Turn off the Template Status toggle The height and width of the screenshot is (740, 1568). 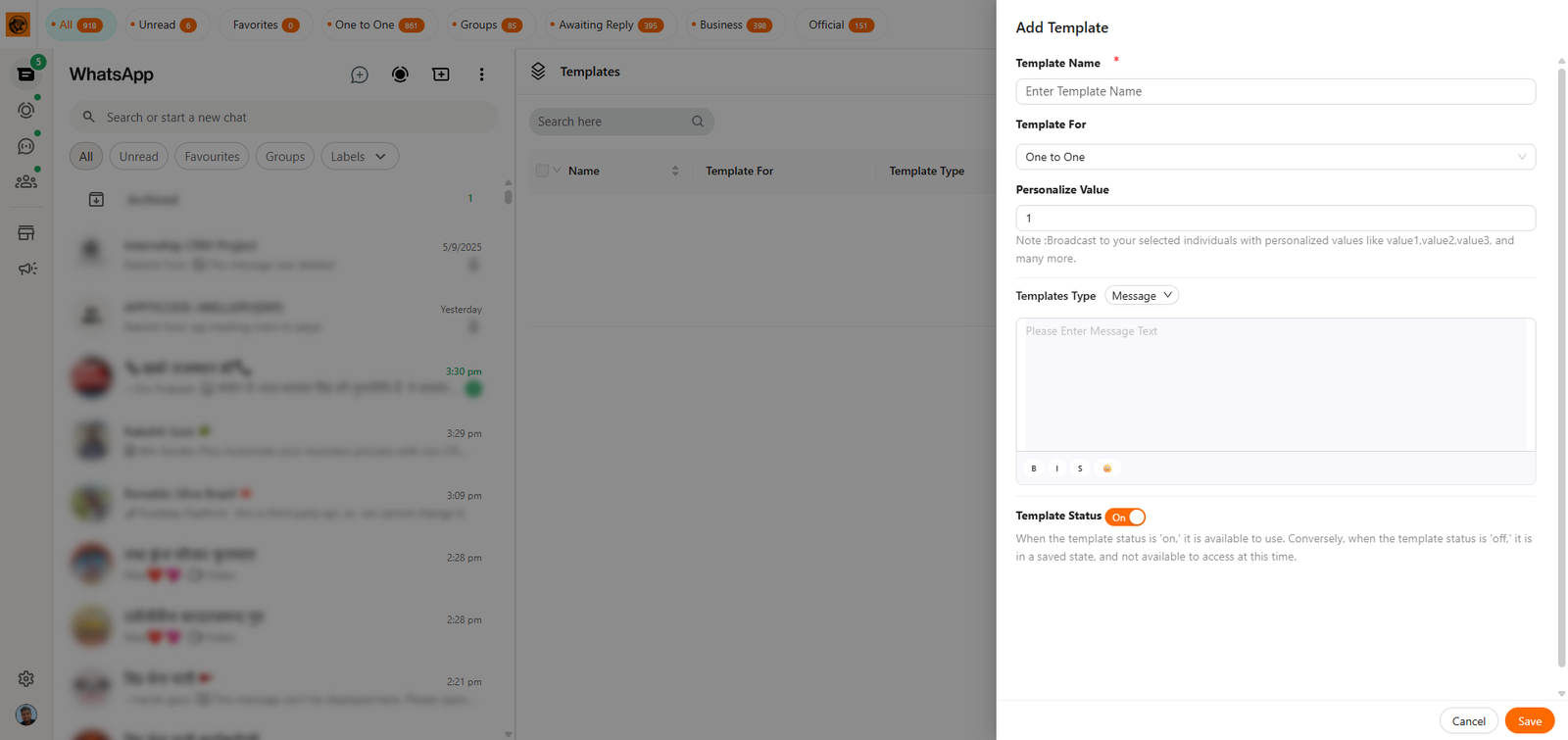tap(1125, 517)
